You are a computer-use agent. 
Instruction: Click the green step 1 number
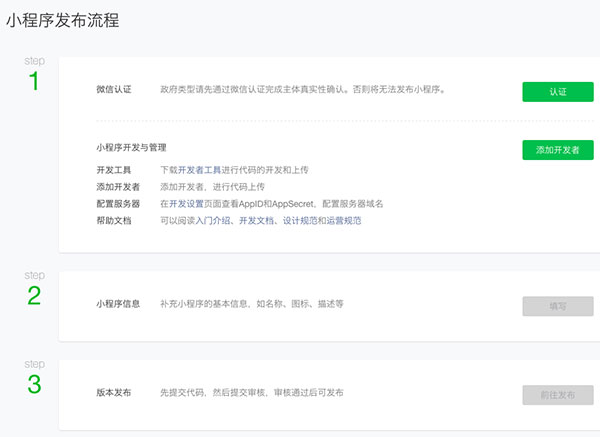pos(34,82)
